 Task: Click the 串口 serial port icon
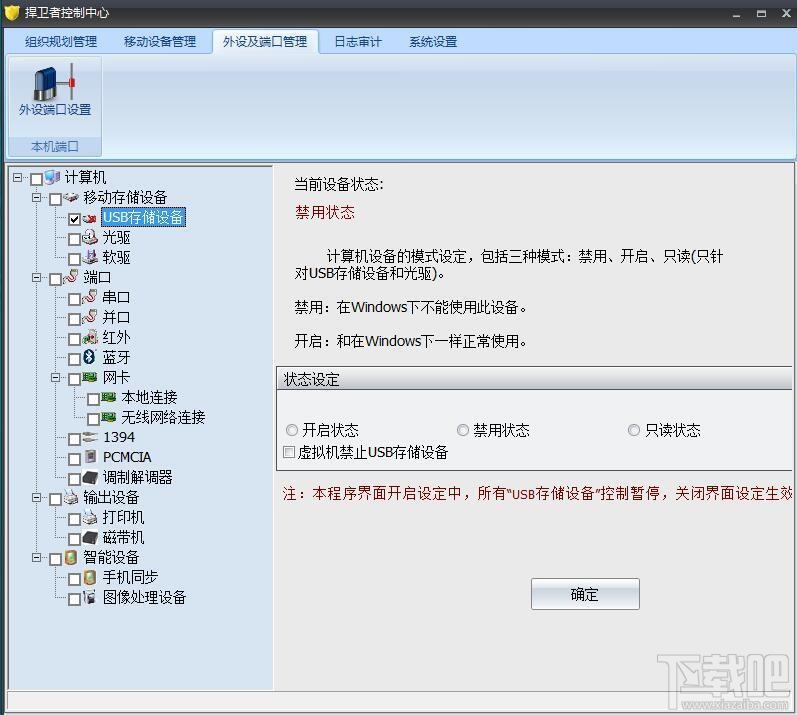[x=90, y=297]
